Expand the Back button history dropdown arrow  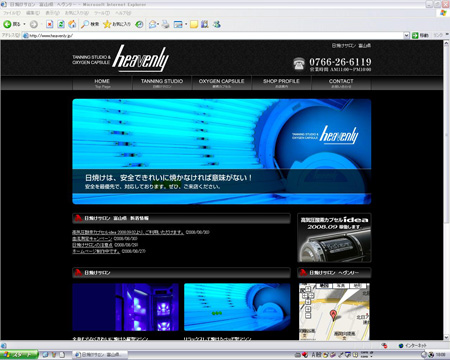point(24,24)
